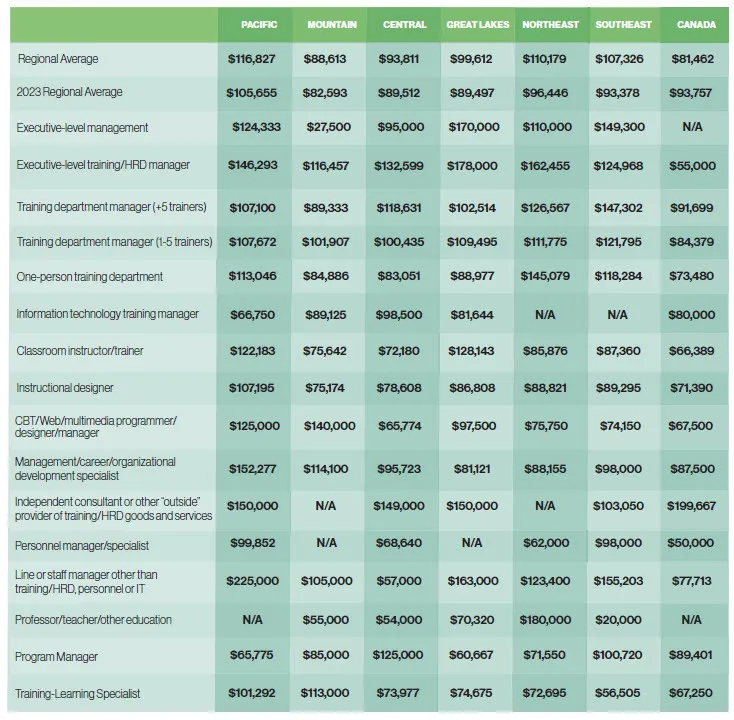Select the Executive-level management row label

point(82,128)
